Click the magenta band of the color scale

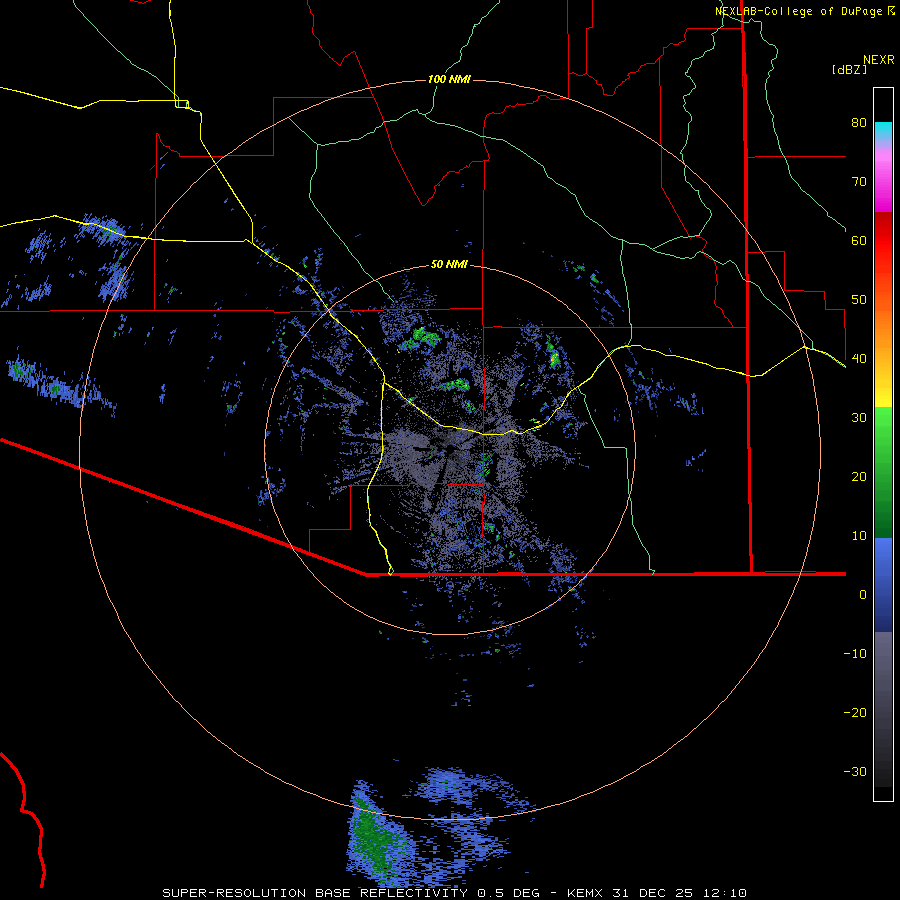point(883,184)
